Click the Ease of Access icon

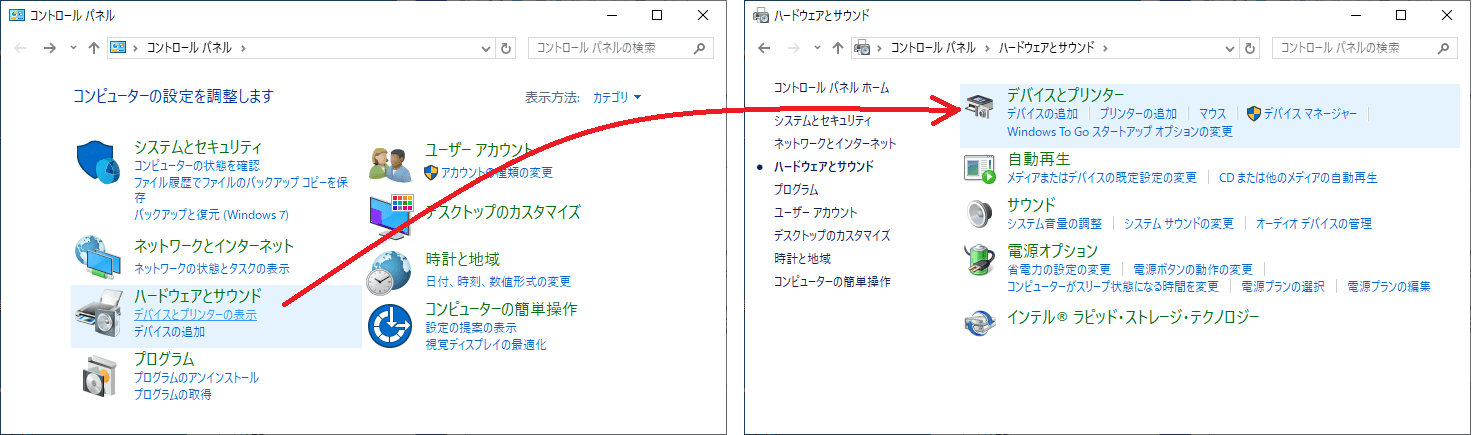pyautogui.click(x=391, y=326)
